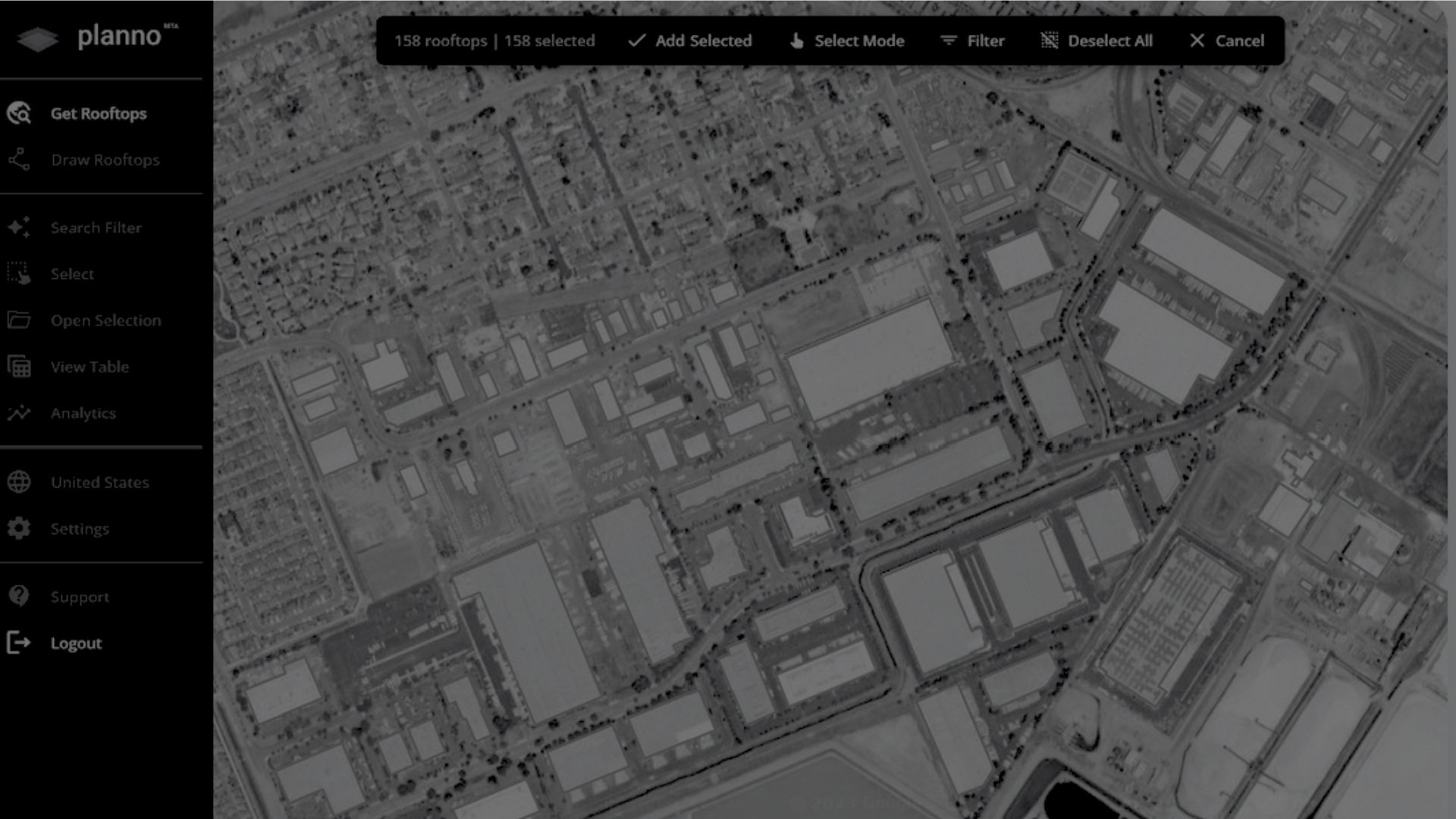Click the Analytics chart icon
Image resolution: width=1456 pixels, height=819 pixels.
[x=19, y=413]
